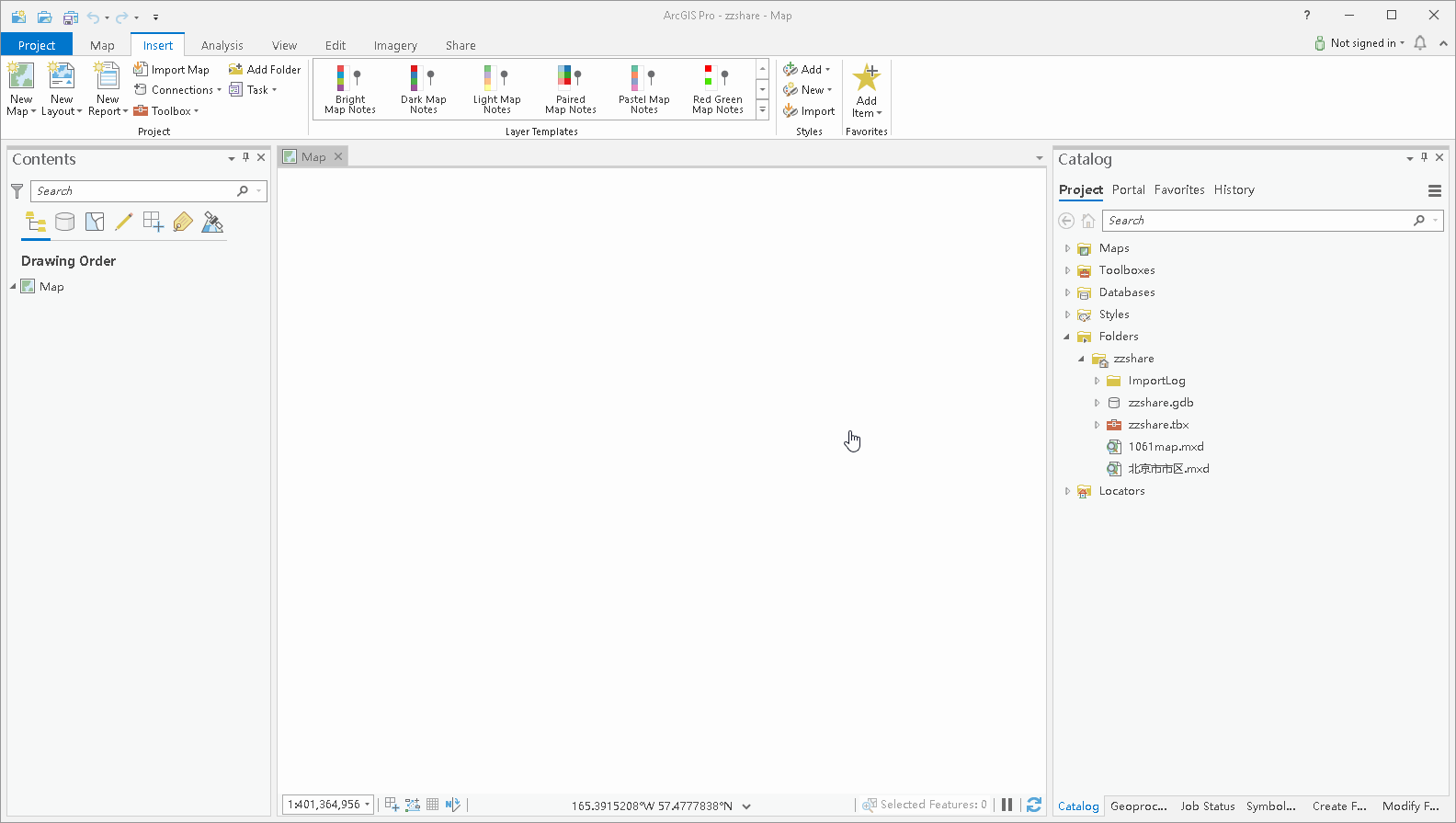1456x823 pixels.
Task: Choose List By Selection icon
Action: 95,222
